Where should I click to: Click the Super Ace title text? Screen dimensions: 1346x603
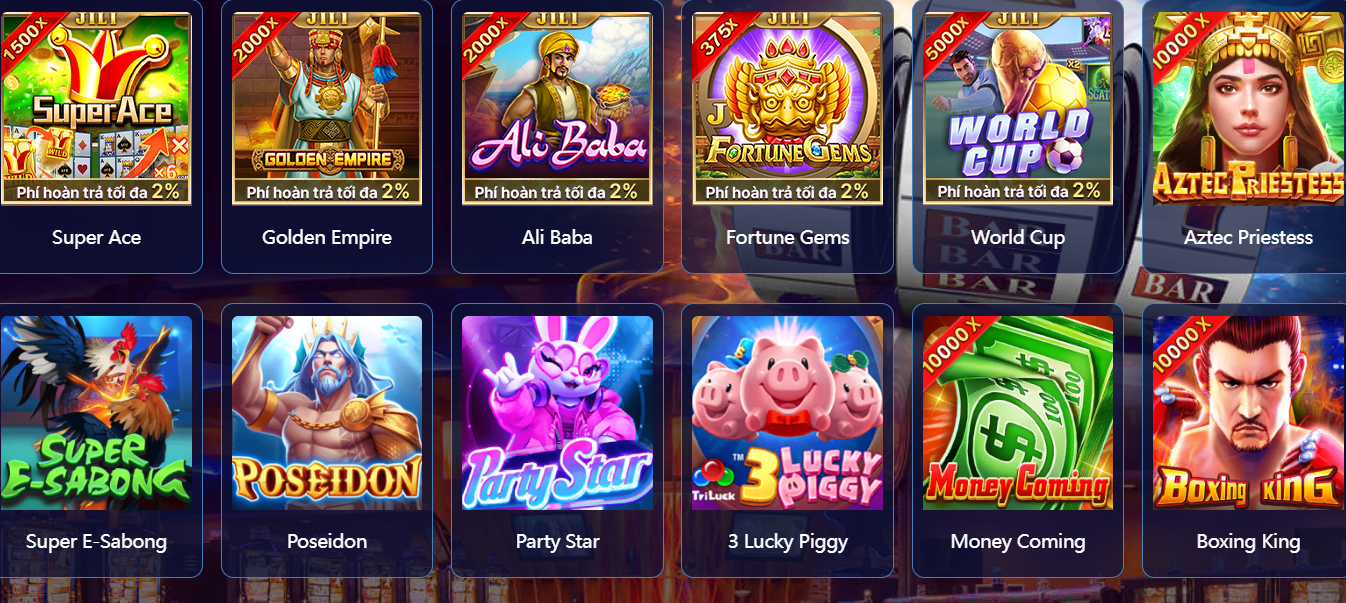tap(96, 237)
